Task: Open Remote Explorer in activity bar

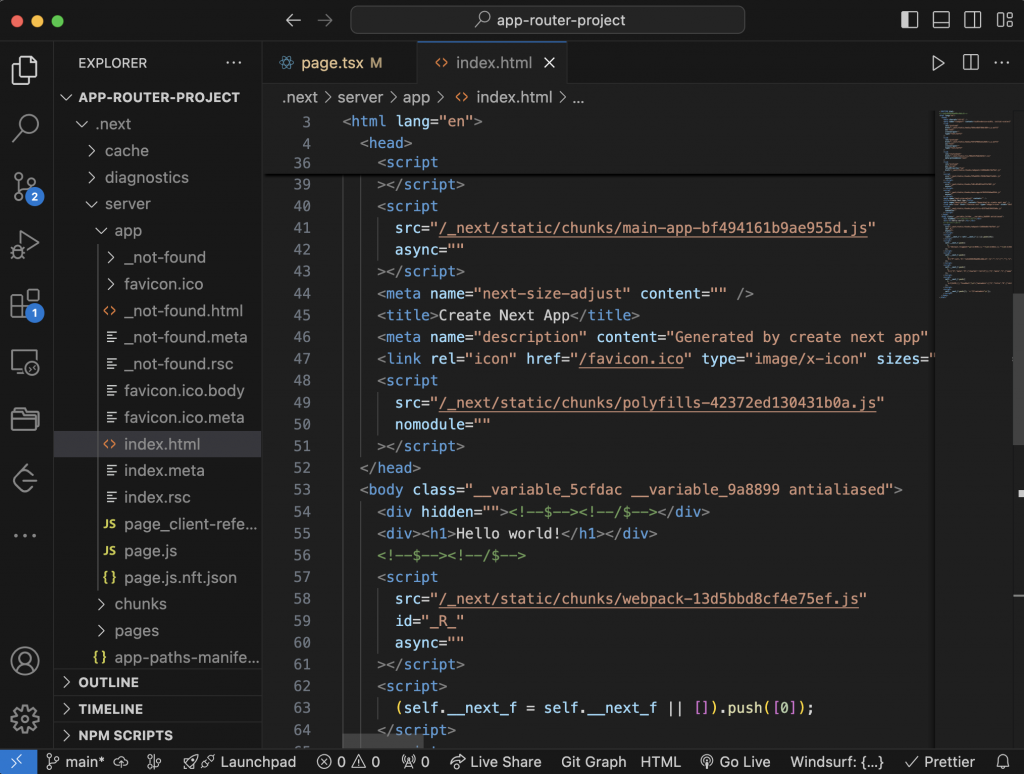Action: [25, 362]
